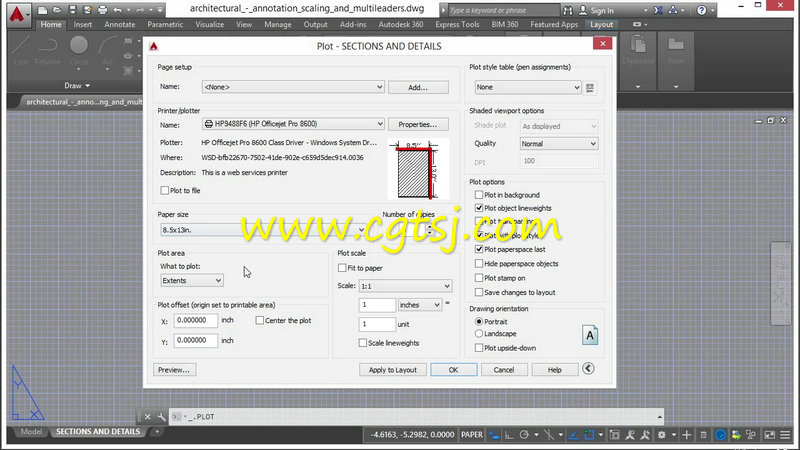Enable Plot stamp on checkbox
This screenshot has width=800, height=450.
(x=479, y=278)
